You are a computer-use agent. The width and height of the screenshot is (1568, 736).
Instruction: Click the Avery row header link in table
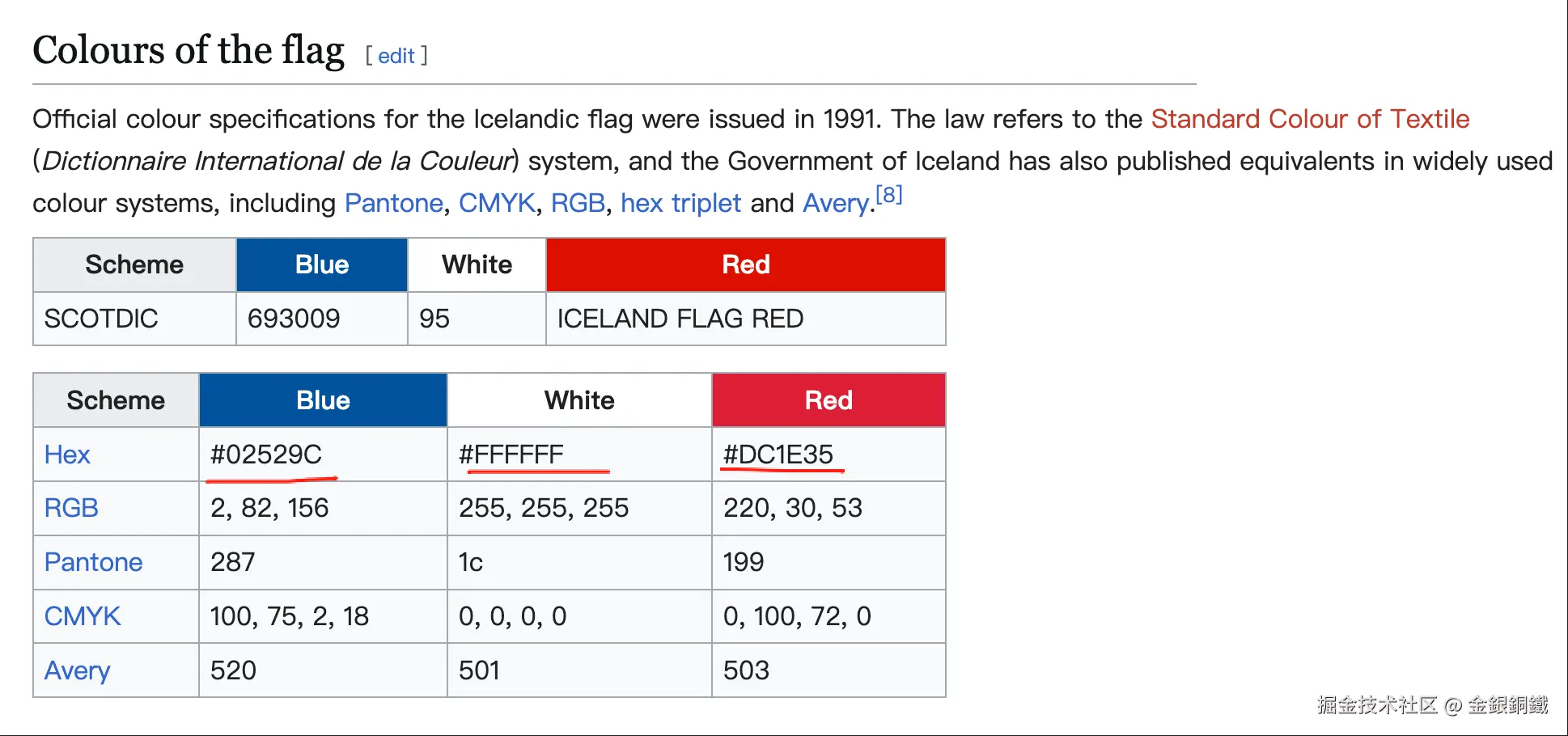(78, 670)
